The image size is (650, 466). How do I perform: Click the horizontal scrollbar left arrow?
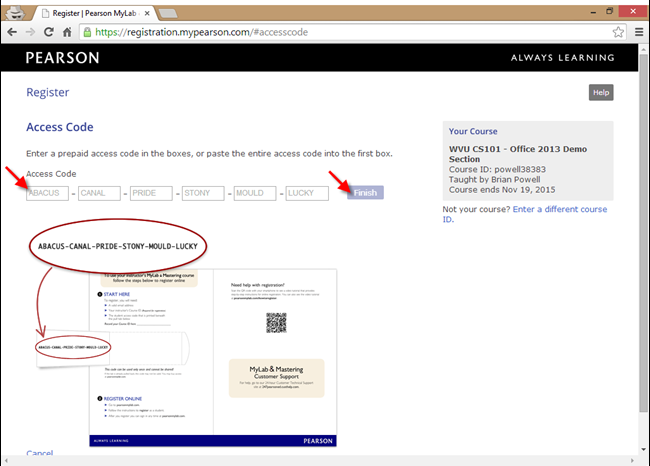6,460
